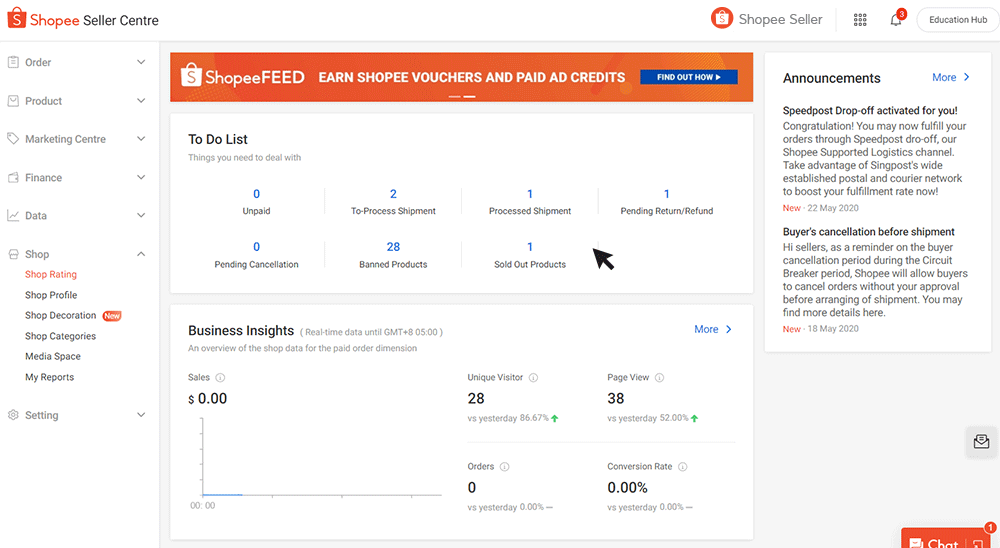
Task: Open Pending Return/Refund count
Action: coord(666,194)
